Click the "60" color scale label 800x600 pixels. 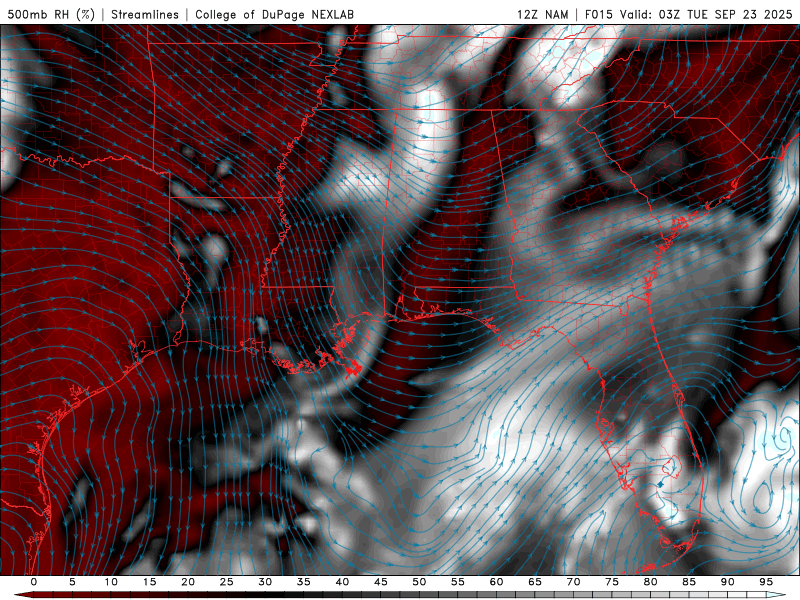pos(496,582)
